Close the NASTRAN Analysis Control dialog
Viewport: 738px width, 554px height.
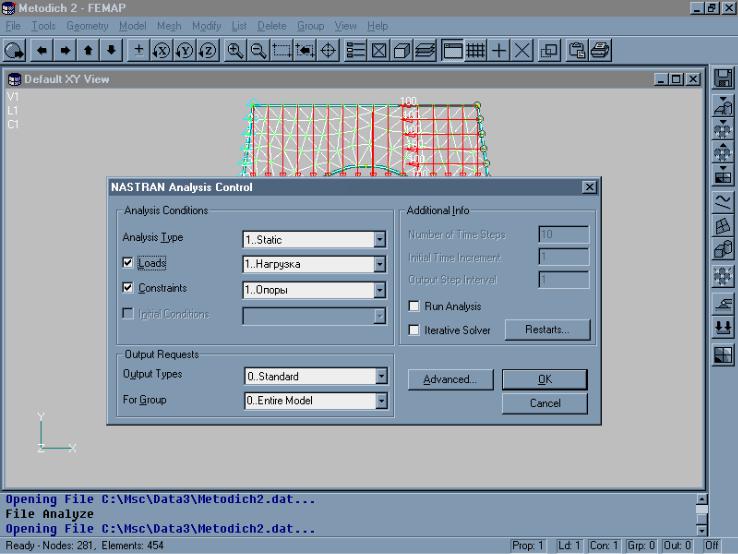coord(589,187)
